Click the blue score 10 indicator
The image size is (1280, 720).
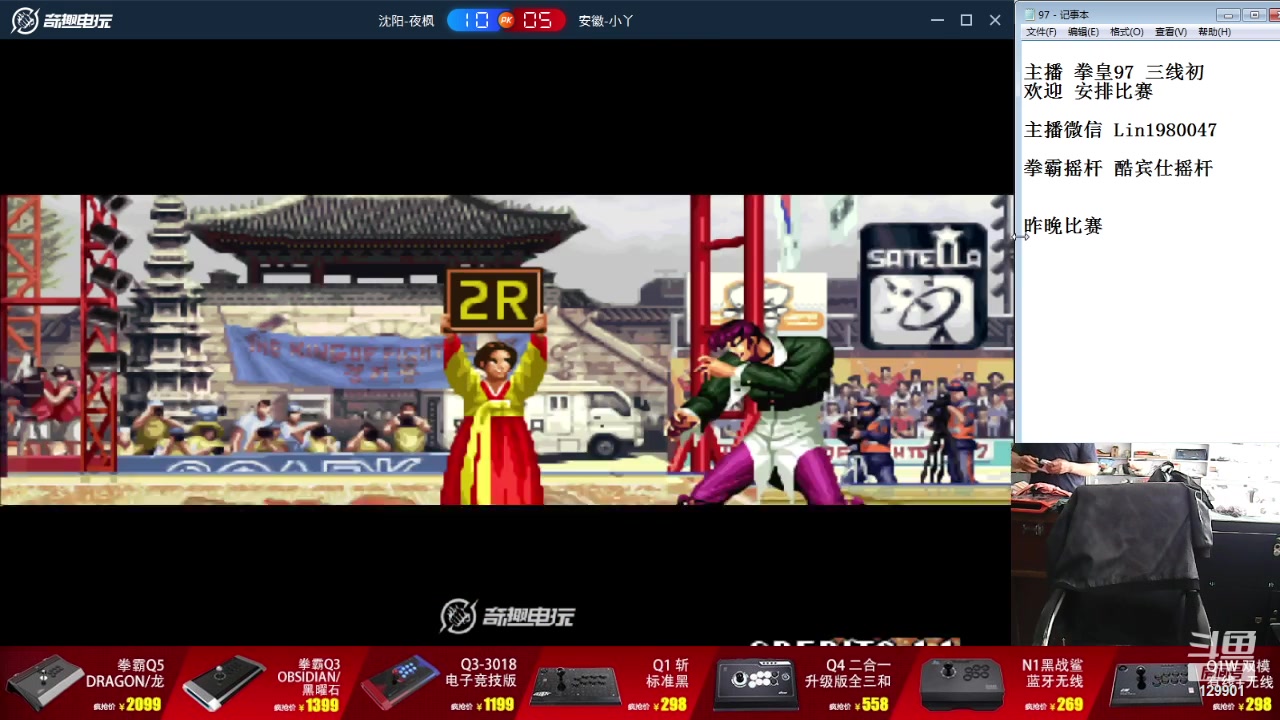click(x=474, y=20)
